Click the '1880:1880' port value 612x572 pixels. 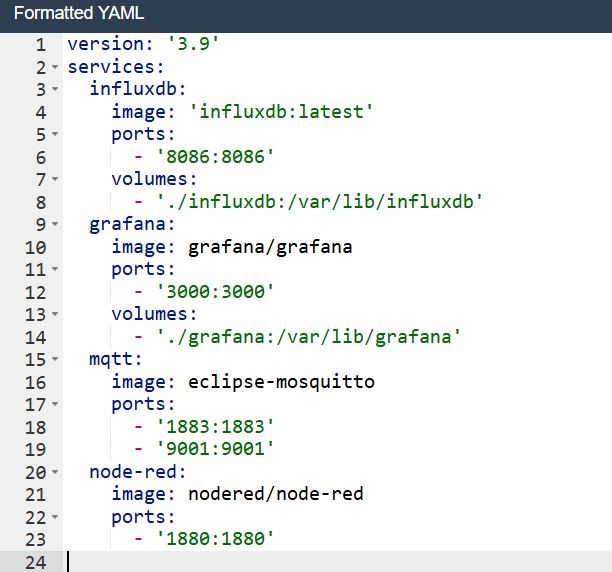click(x=215, y=539)
